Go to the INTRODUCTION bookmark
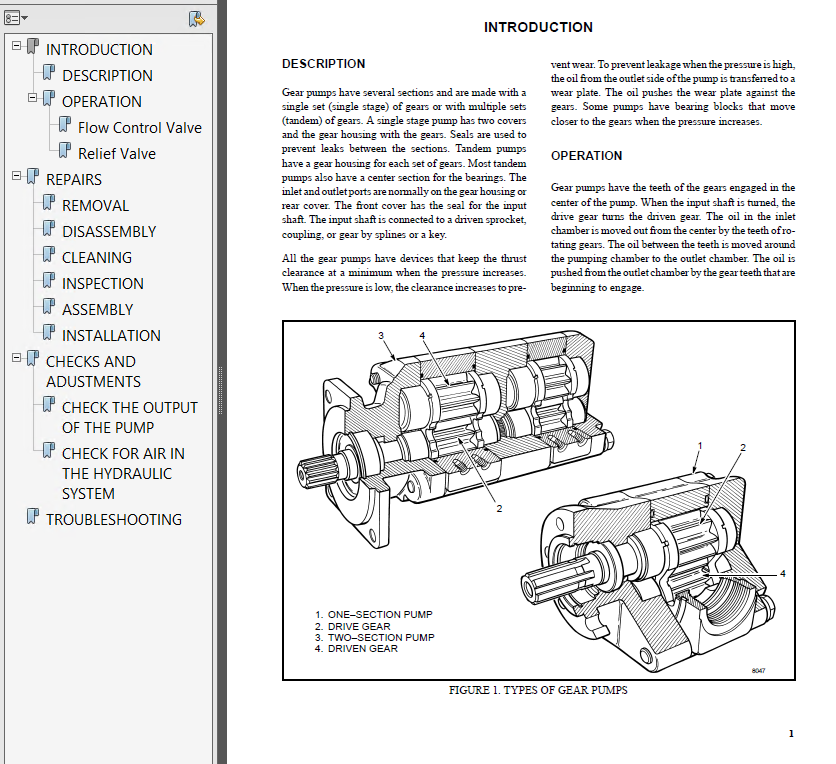 99,50
